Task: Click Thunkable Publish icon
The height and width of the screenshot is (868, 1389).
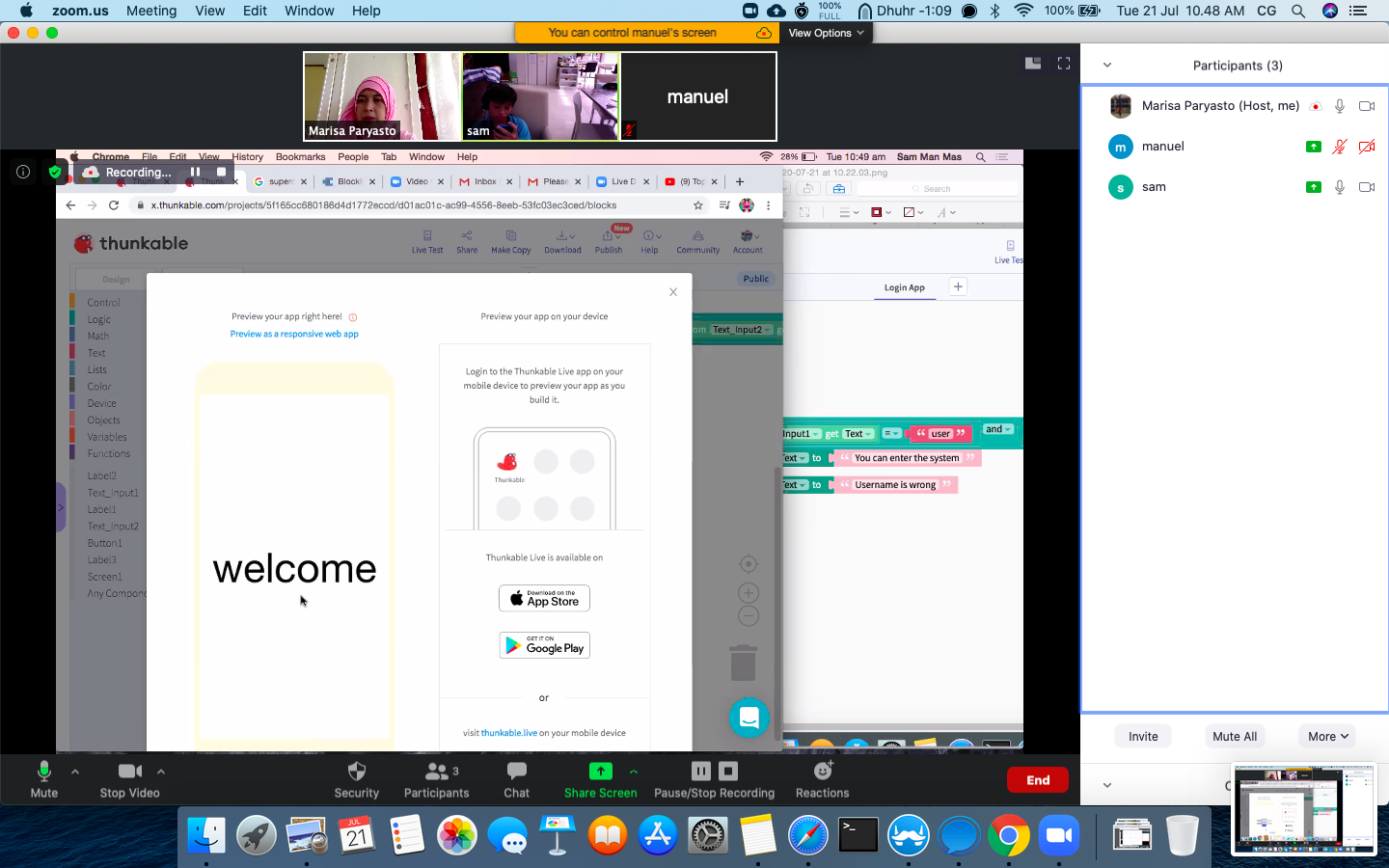Action: 609,241
